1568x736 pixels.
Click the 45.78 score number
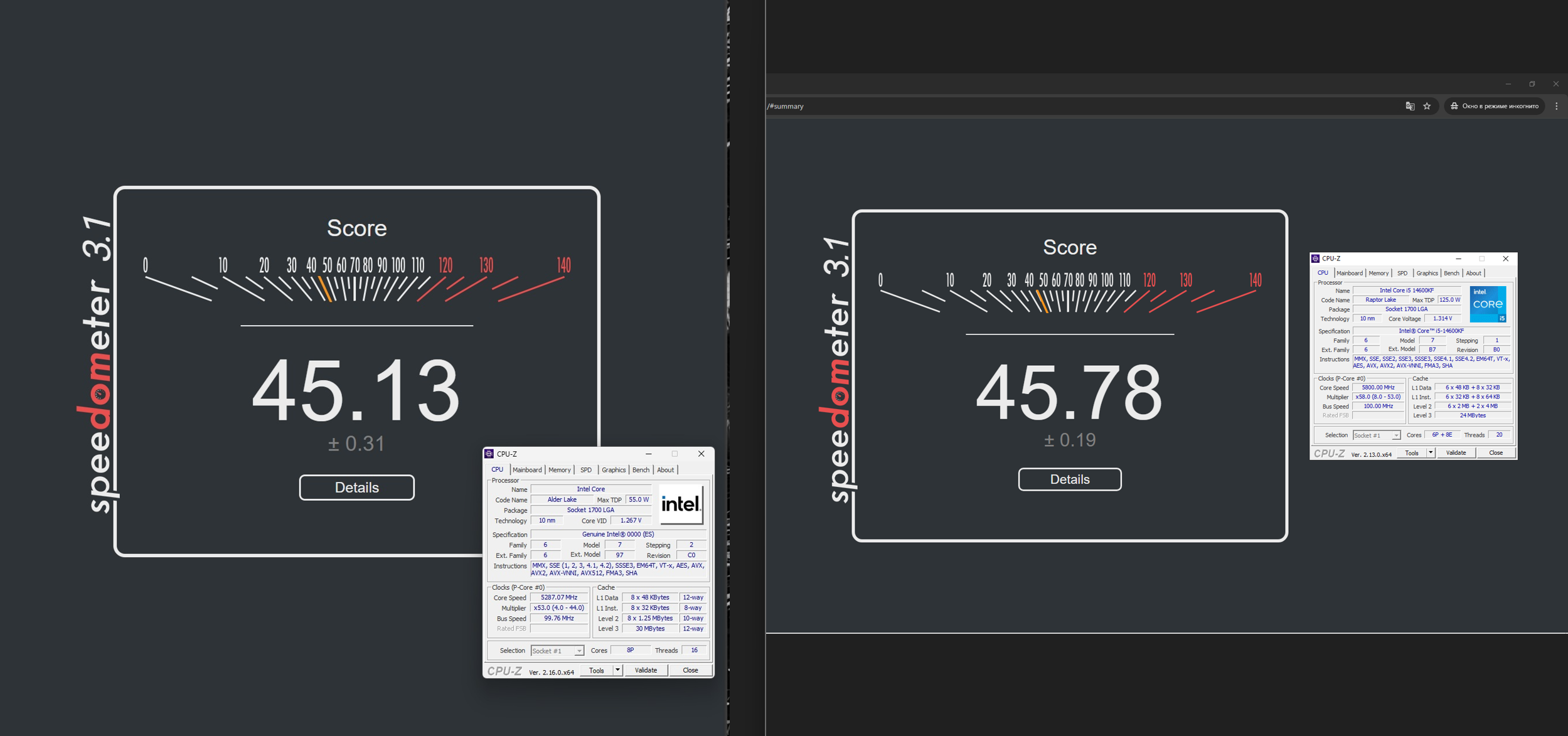pyautogui.click(x=1069, y=393)
